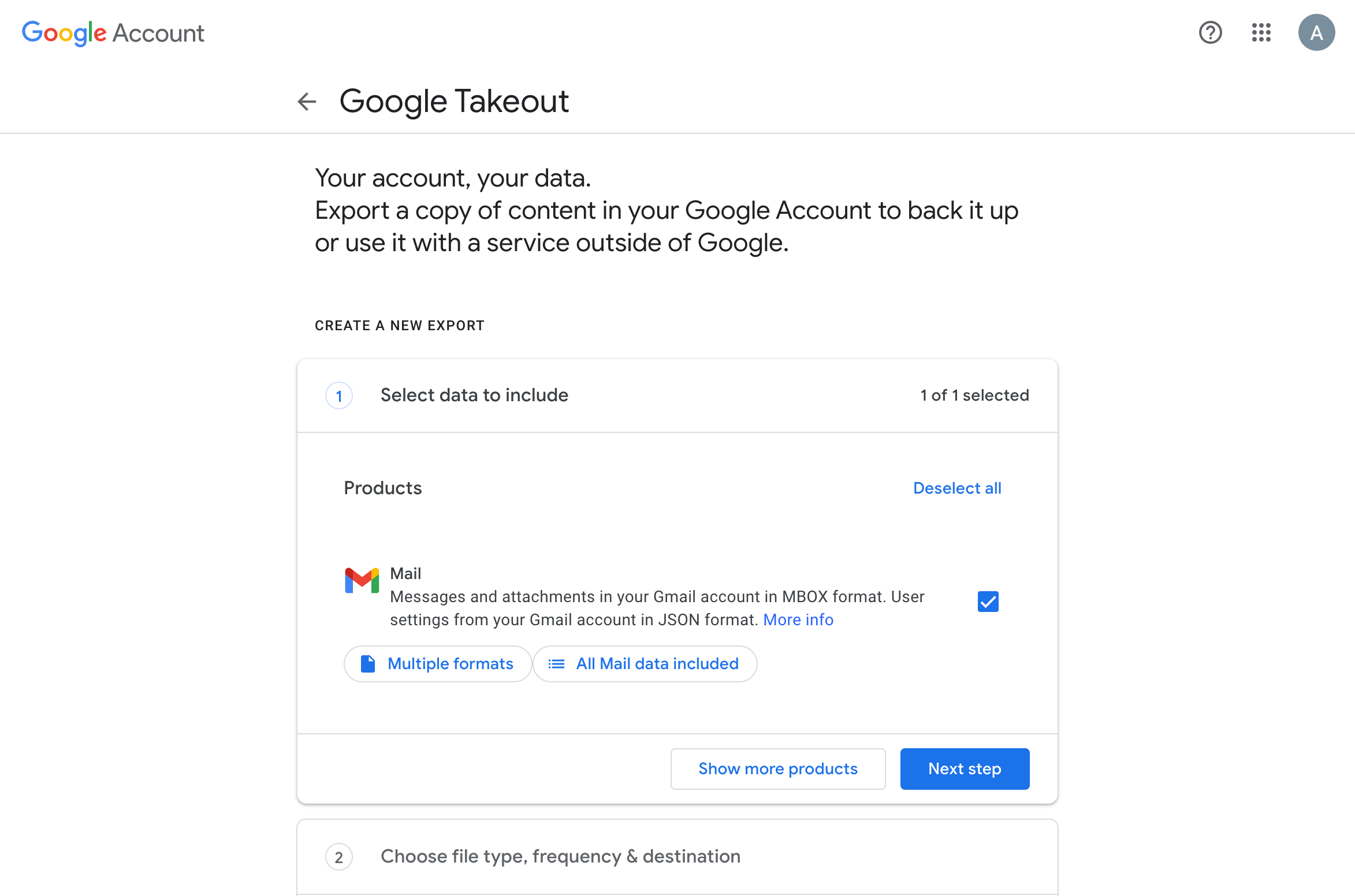This screenshot has width=1355, height=896.
Task: Click the list icon inside All Mail data chip
Action: (x=556, y=663)
